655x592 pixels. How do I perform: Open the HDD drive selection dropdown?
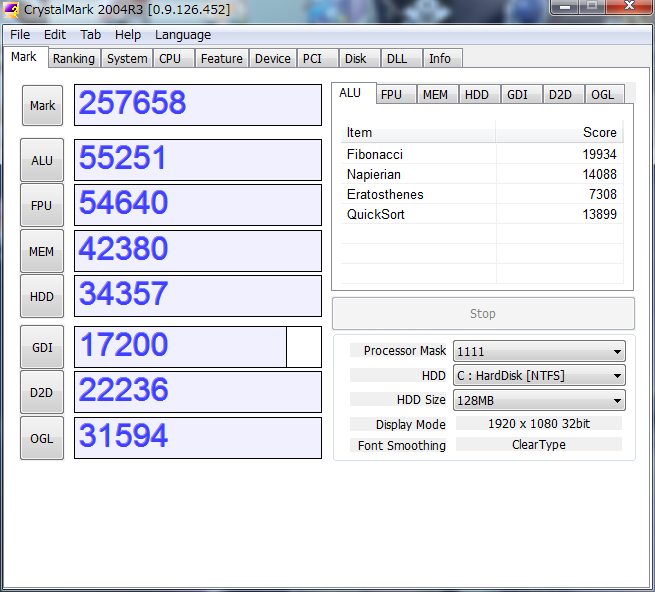(x=539, y=375)
